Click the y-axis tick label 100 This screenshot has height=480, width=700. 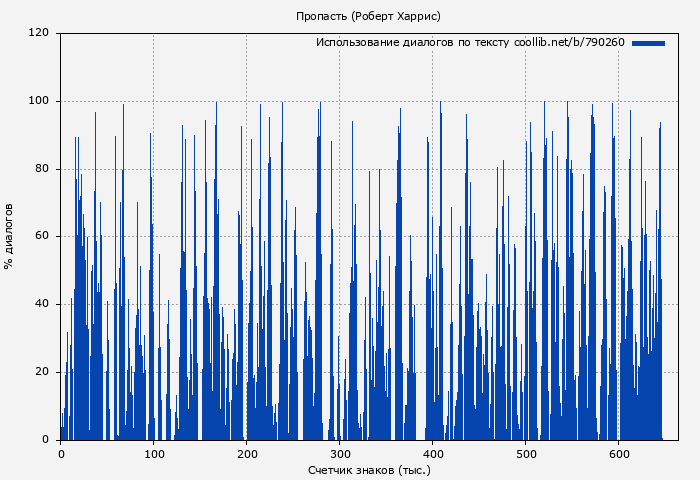coord(39,101)
